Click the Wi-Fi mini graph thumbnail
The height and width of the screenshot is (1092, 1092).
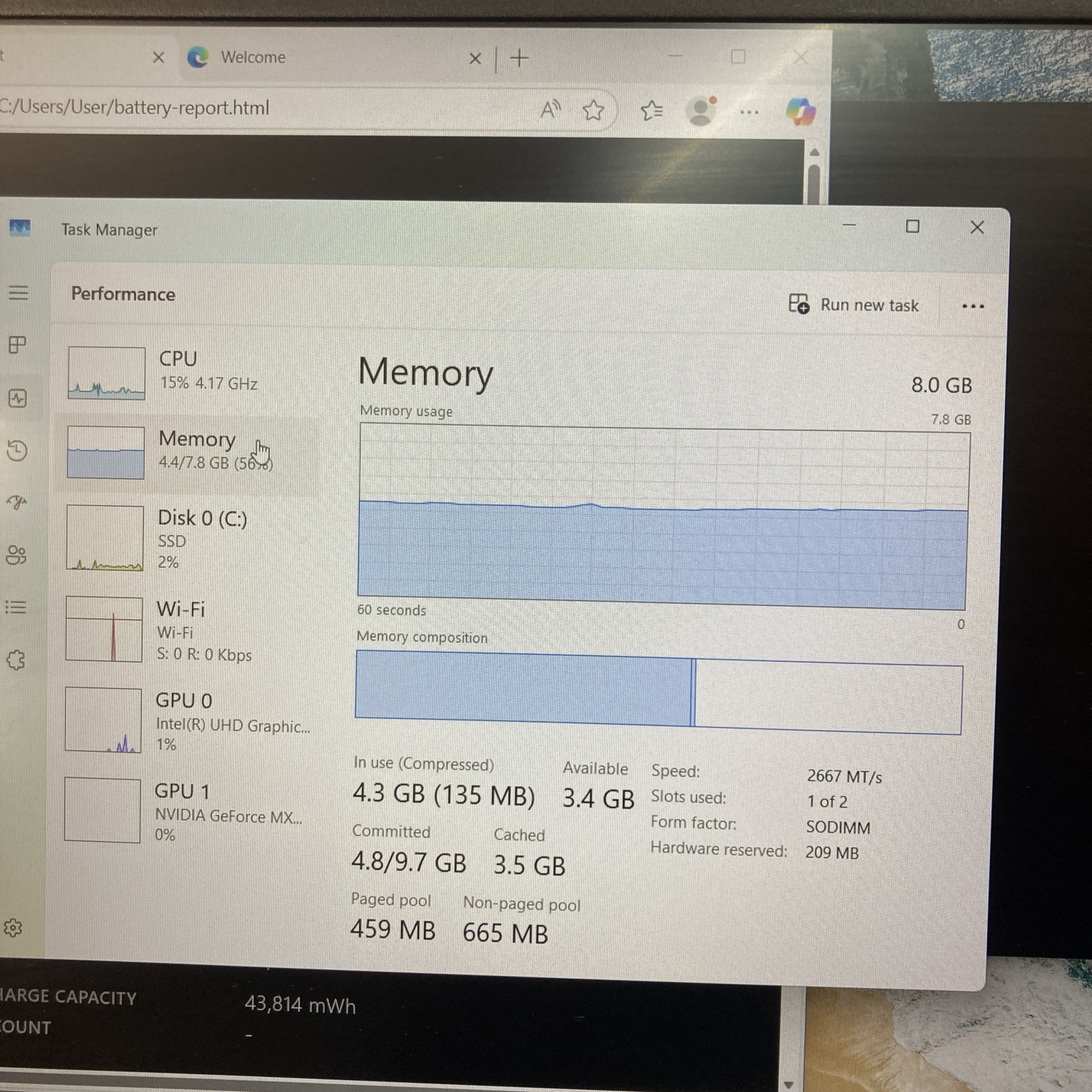point(104,629)
